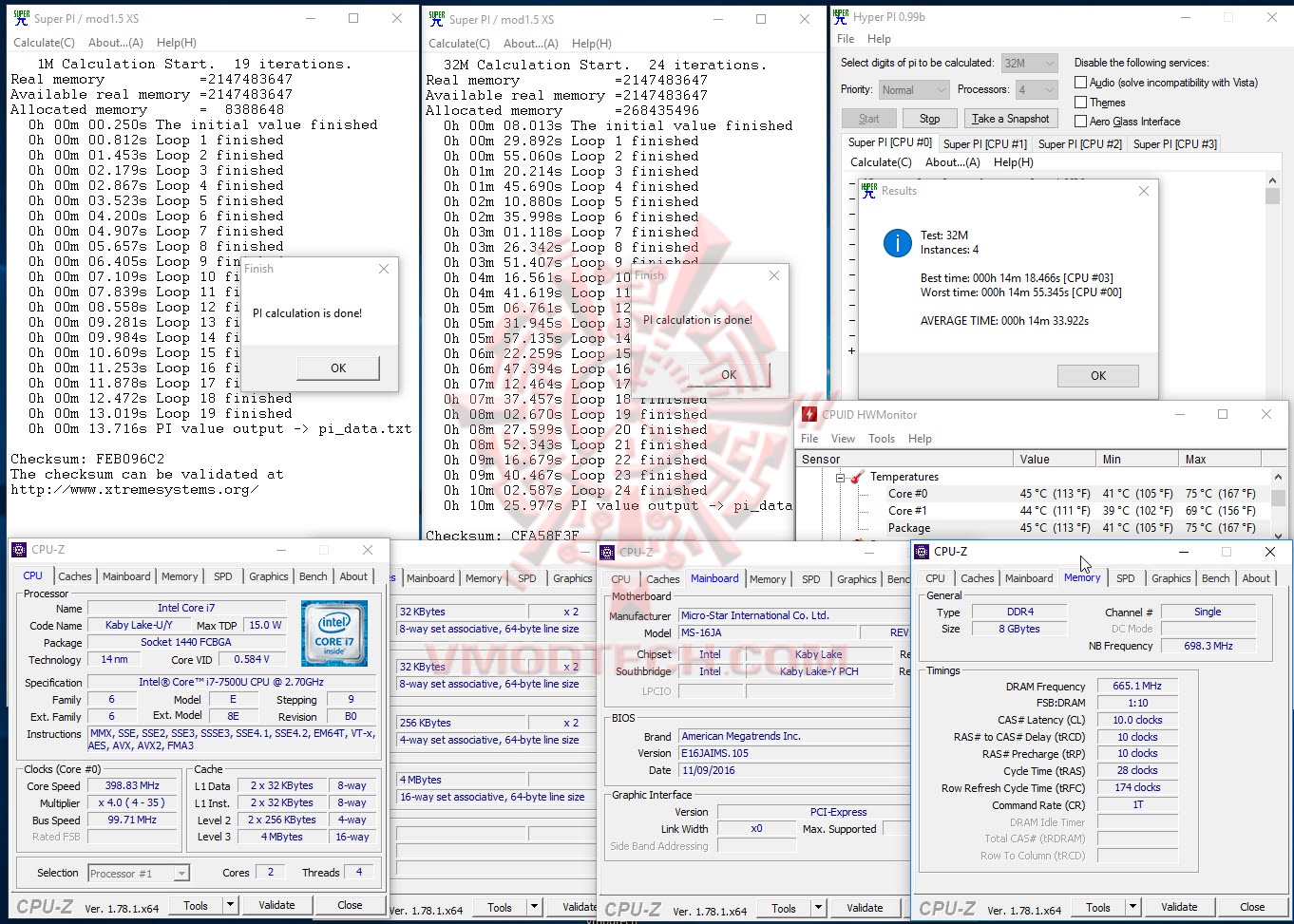
Task: Select the SPD tab in the CPU-Z Mainboard window
Action: pos(810,579)
